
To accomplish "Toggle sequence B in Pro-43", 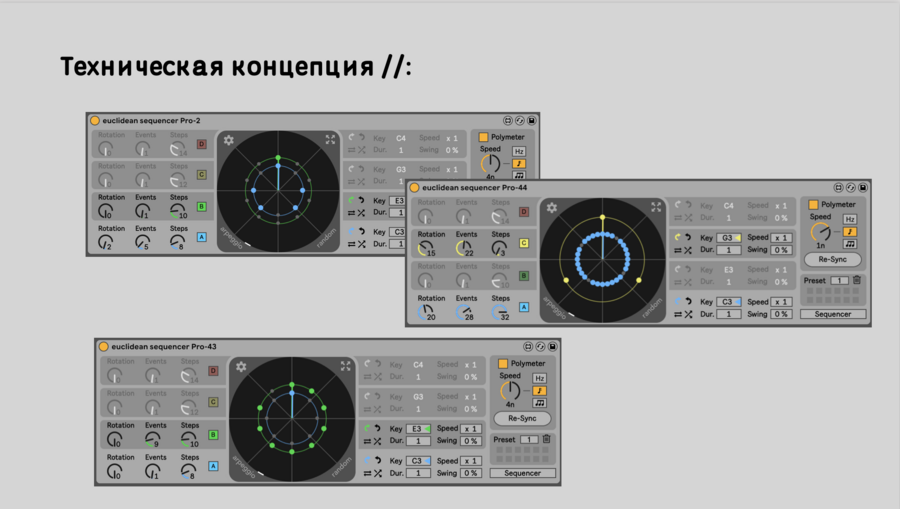I will (x=213, y=435).
